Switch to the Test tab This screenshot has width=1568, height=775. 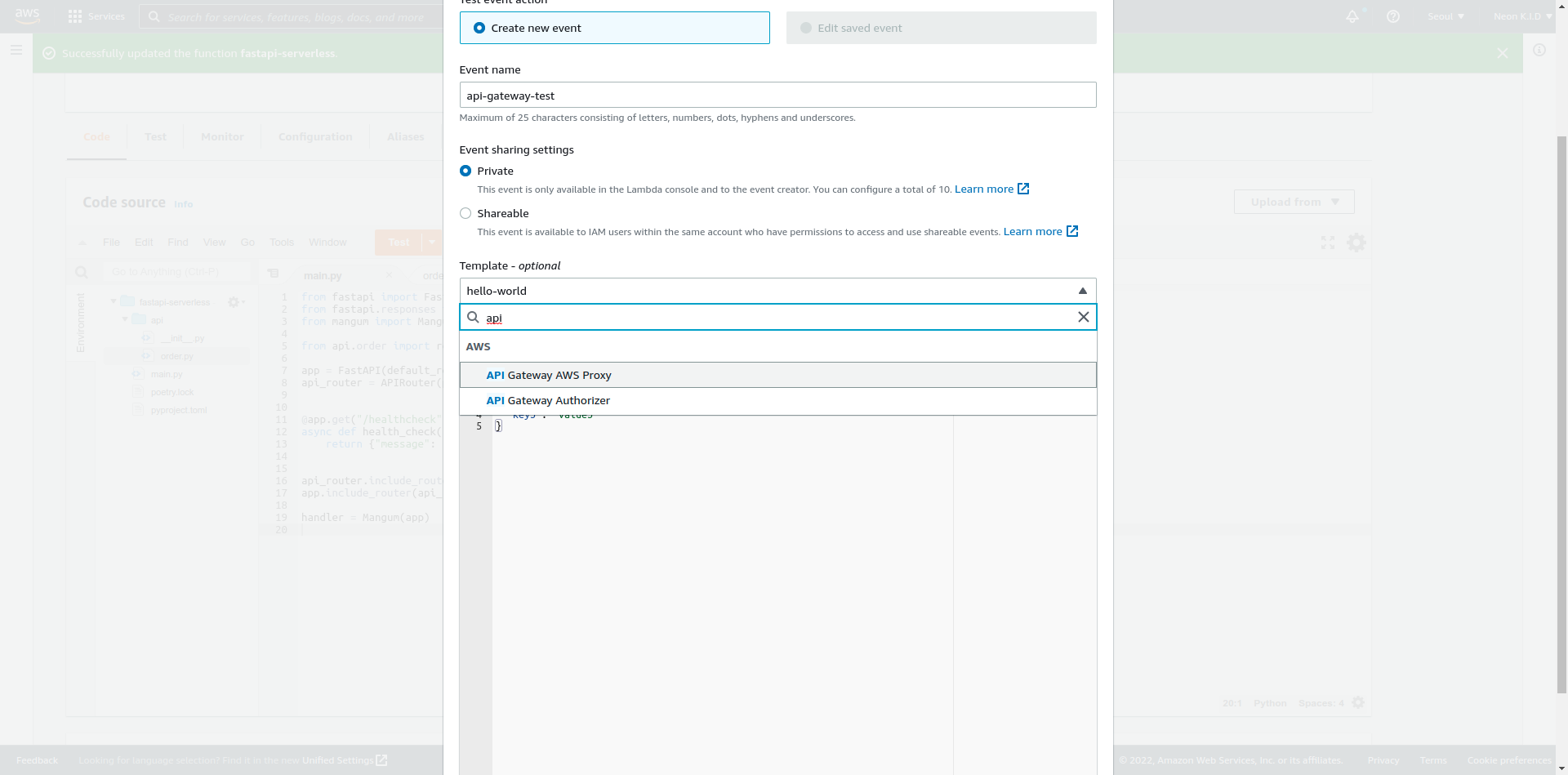coord(155,136)
